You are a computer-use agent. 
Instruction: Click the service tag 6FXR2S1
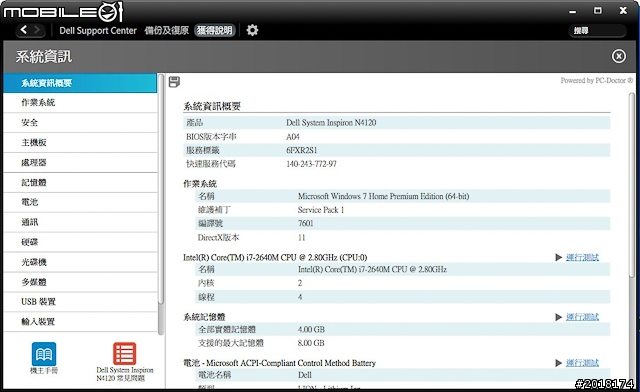coord(302,150)
